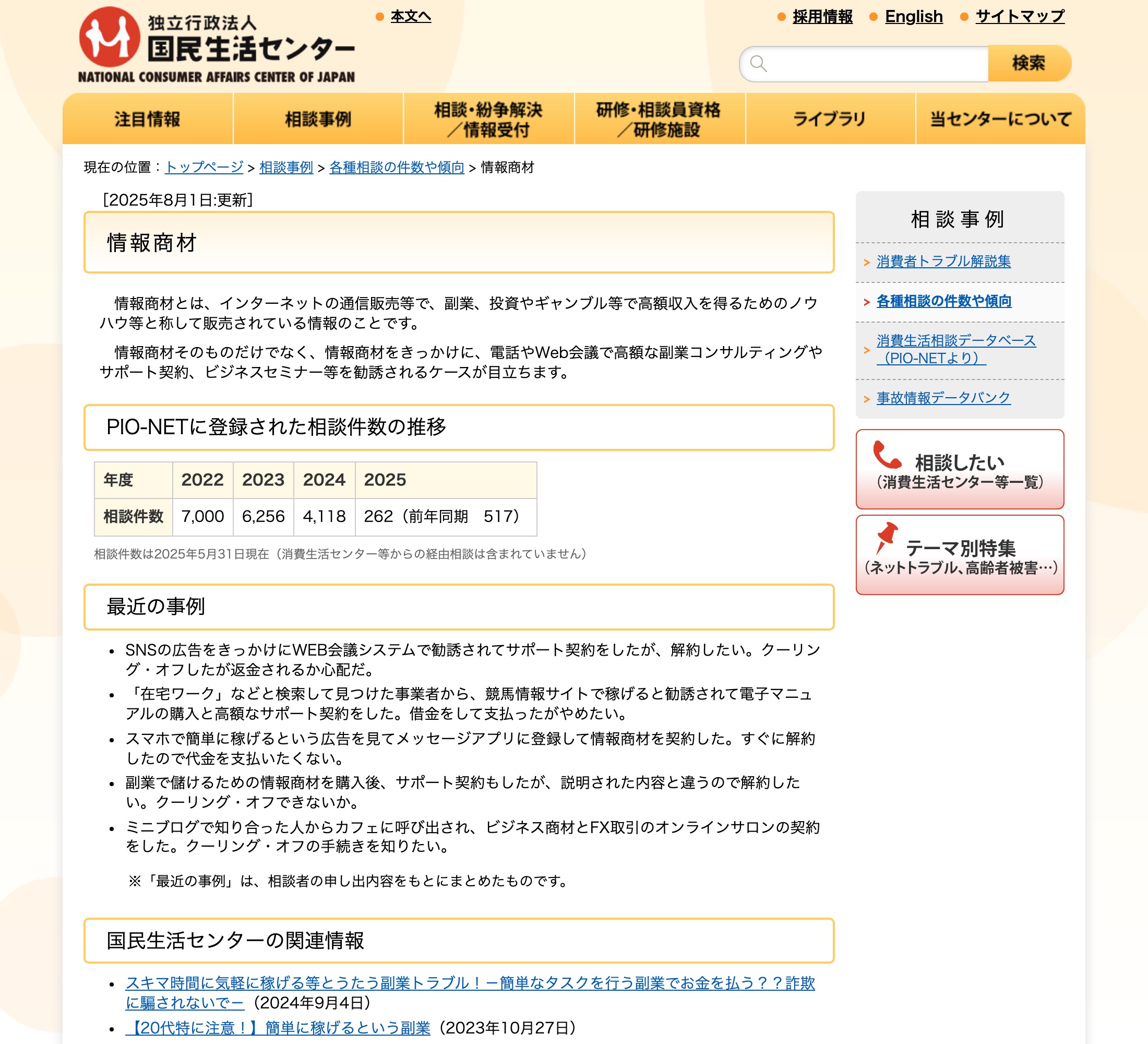Open the サイトマップ link
1148x1044 pixels.
coord(1020,17)
